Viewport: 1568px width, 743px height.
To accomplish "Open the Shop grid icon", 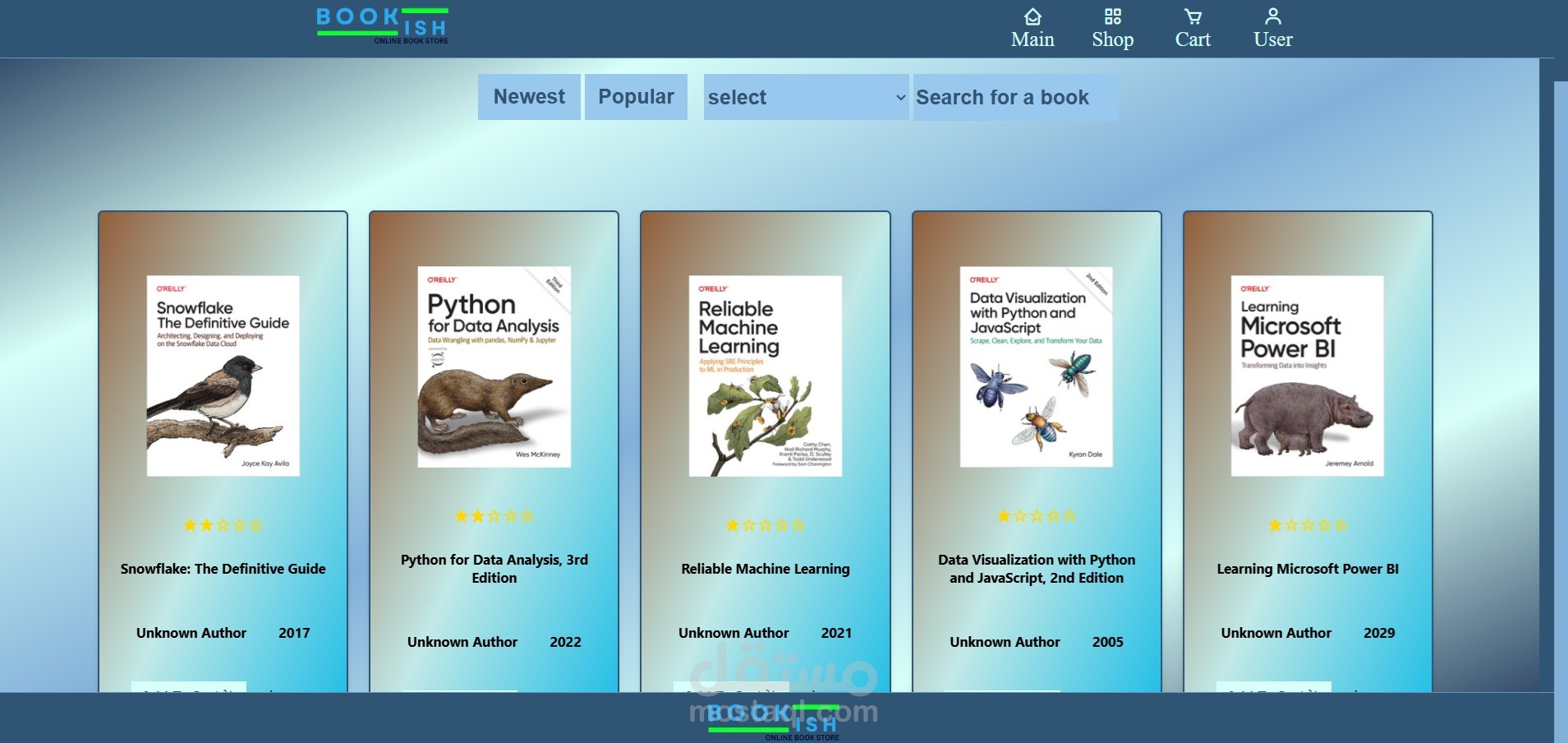I will [x=1113, y=16].
